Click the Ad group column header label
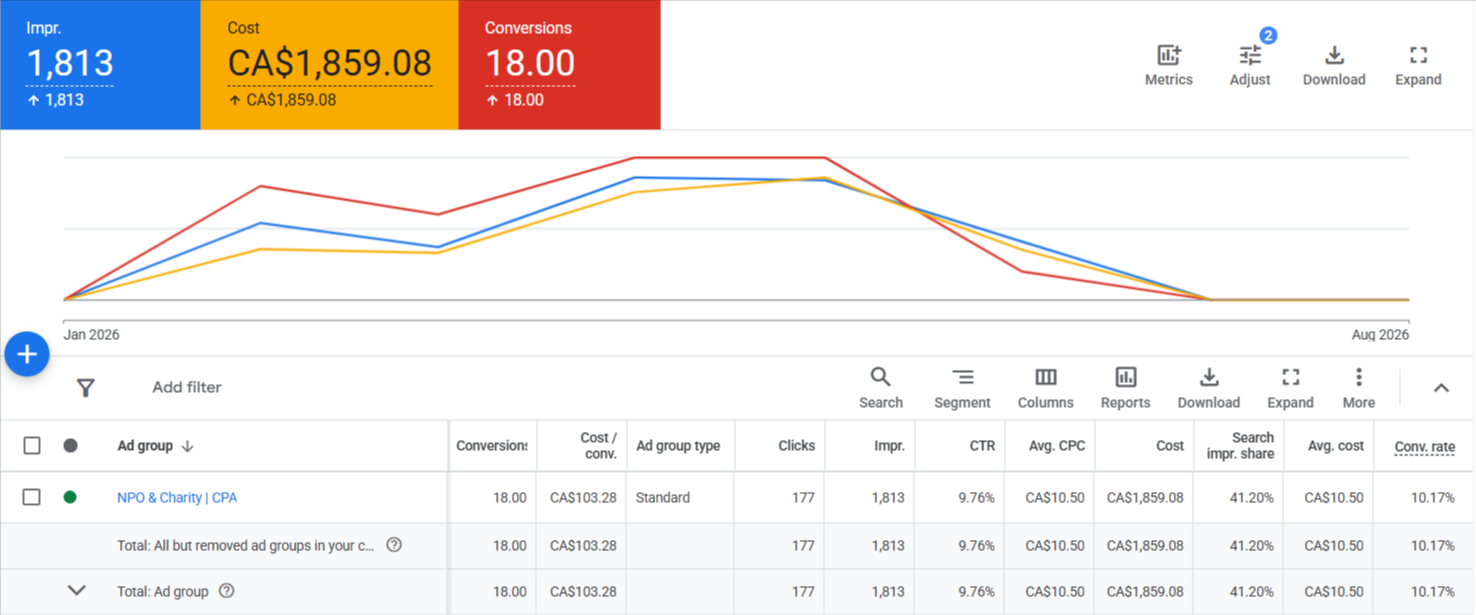Viewport: 1476px width, 615px height. tap(145, 446)
